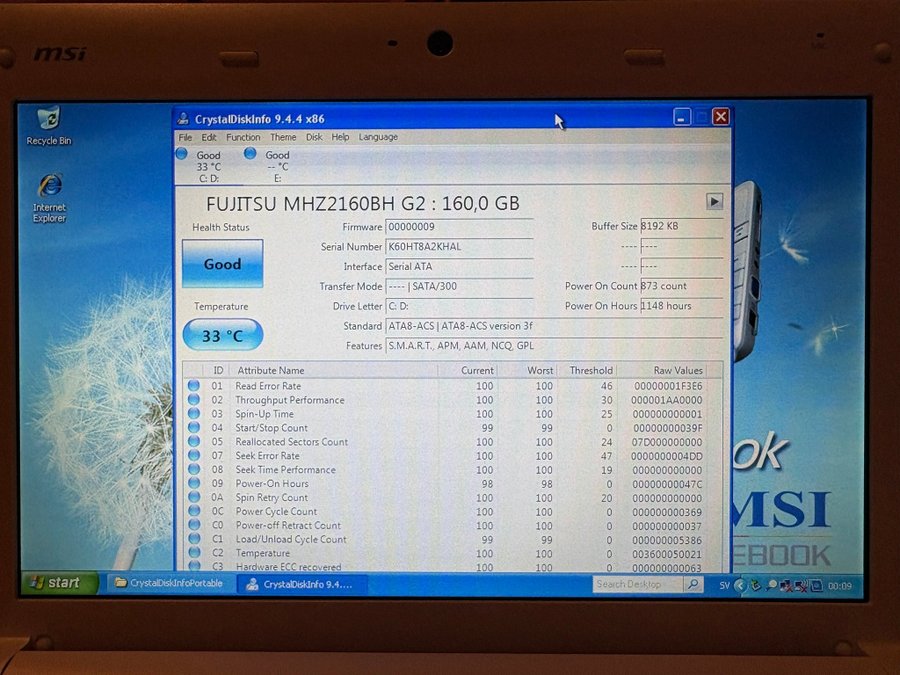Open the Internet Explorer desktop icon
Image resolution: width=900 pixels, height=675 pixels.
click(x=49, y=187)
